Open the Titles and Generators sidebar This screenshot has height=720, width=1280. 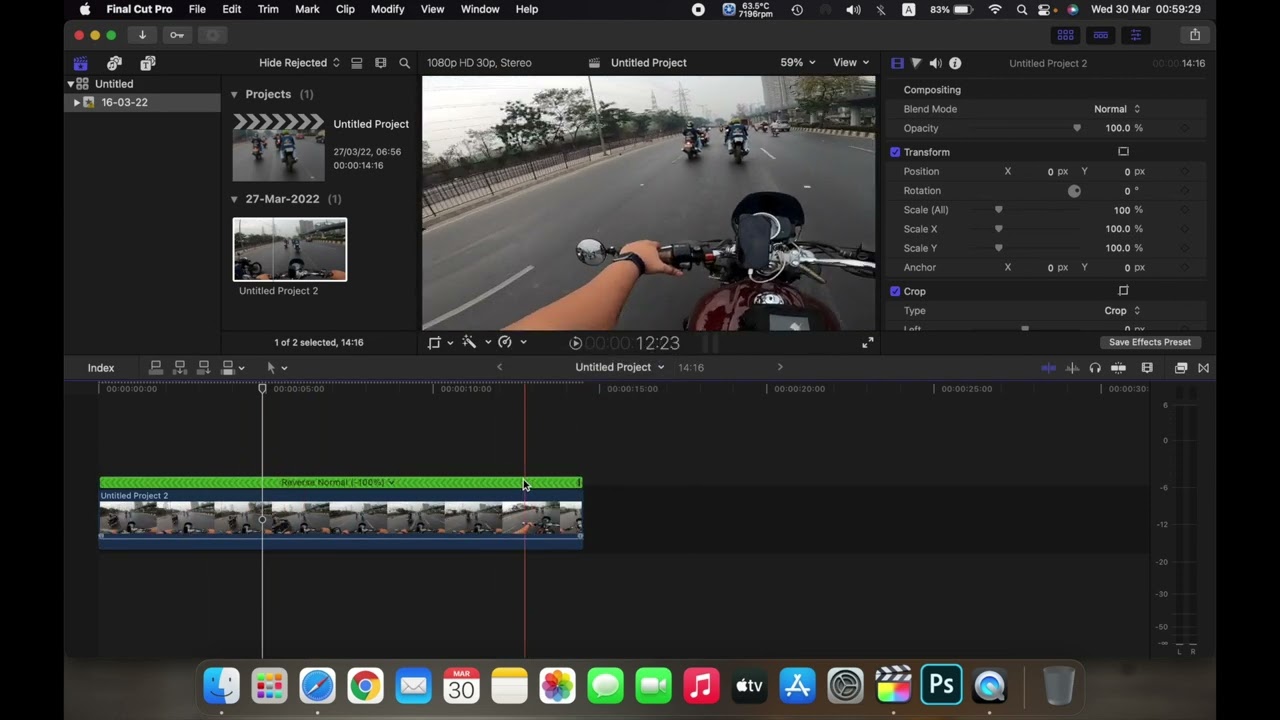click(x=148, y=63)
